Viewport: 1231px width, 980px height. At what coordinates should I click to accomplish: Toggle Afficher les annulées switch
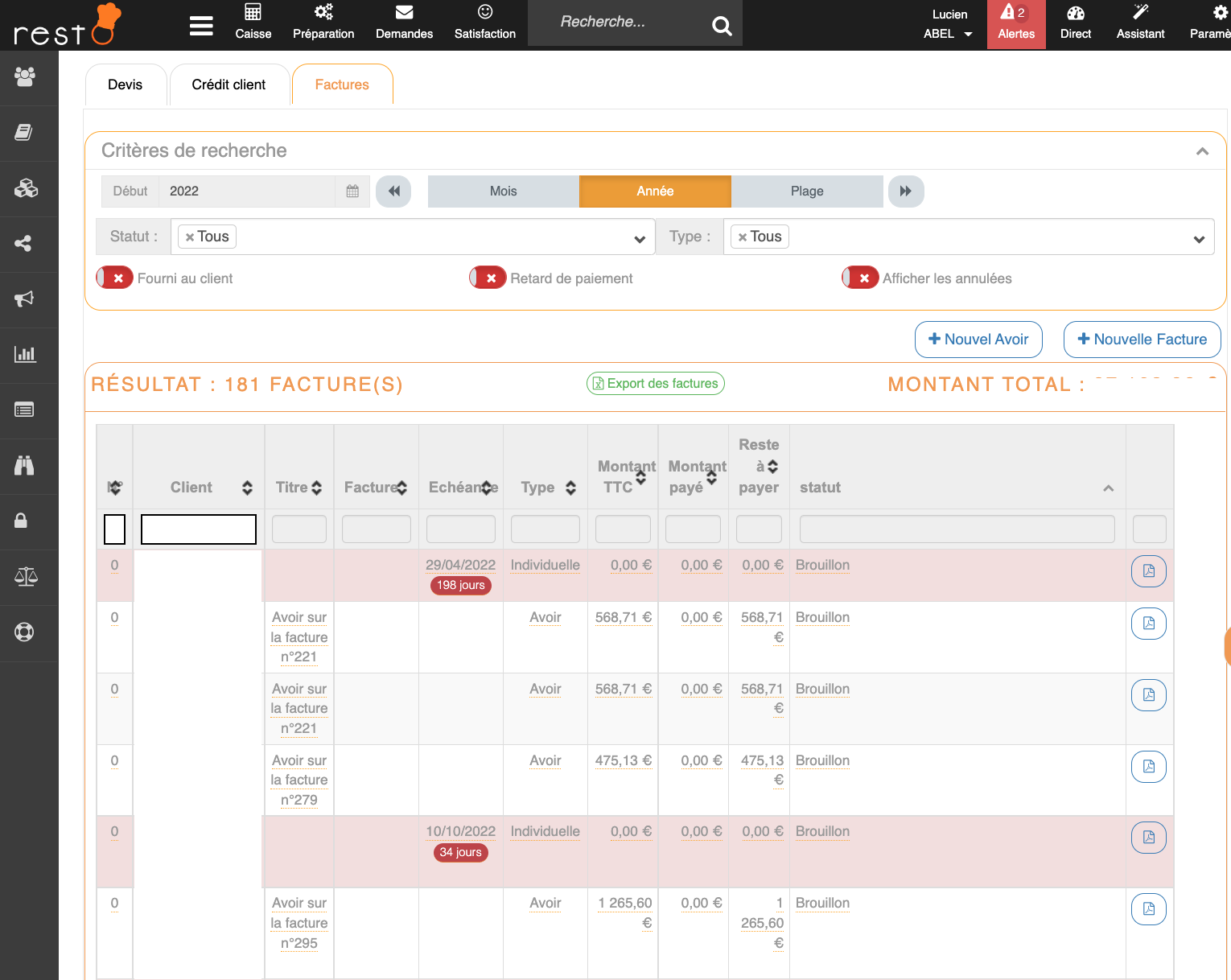click(x=861, y=278)
